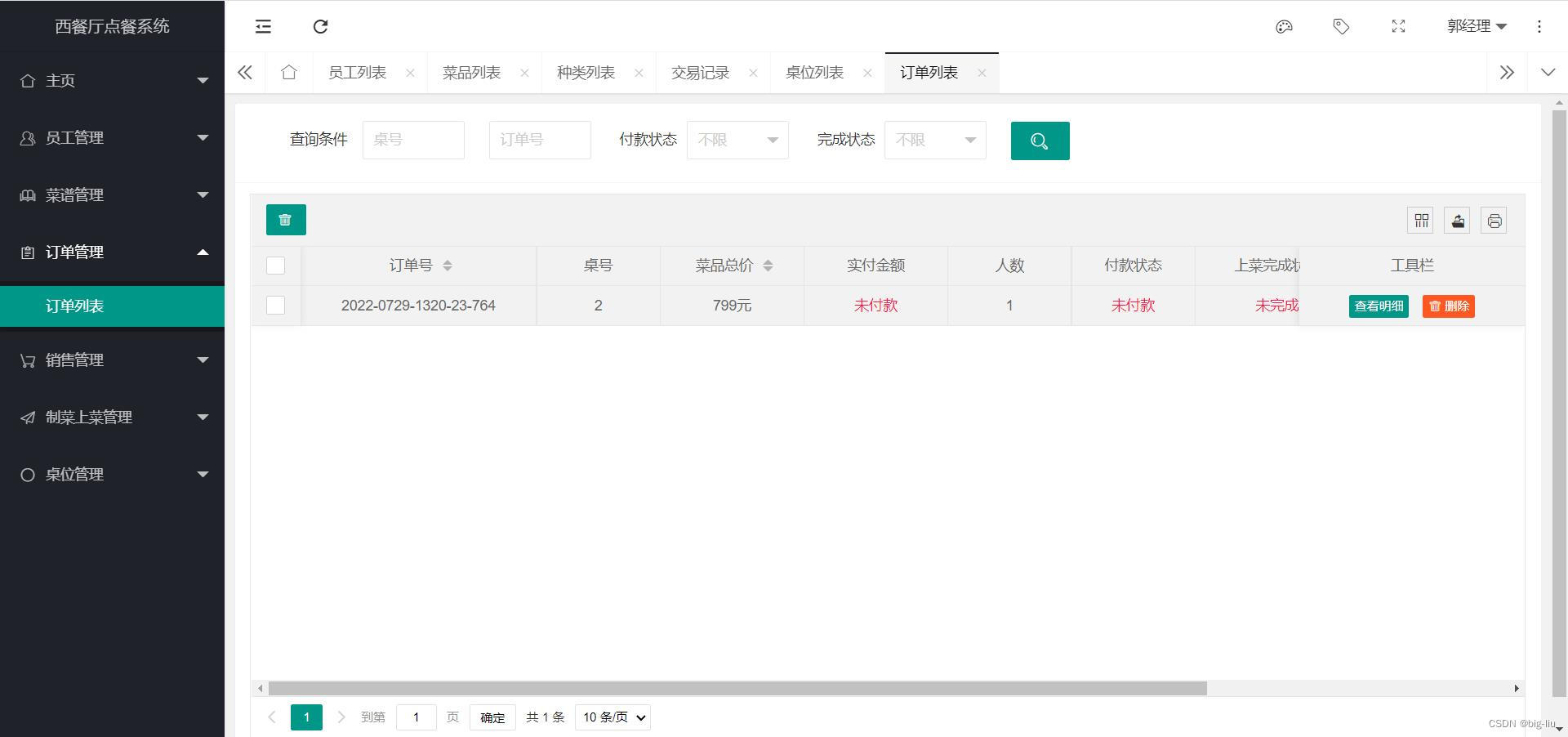This screenshot has height=737, width=1568.
Task: Open the 10 条/页 page size selector
Action: pos(612,717)
